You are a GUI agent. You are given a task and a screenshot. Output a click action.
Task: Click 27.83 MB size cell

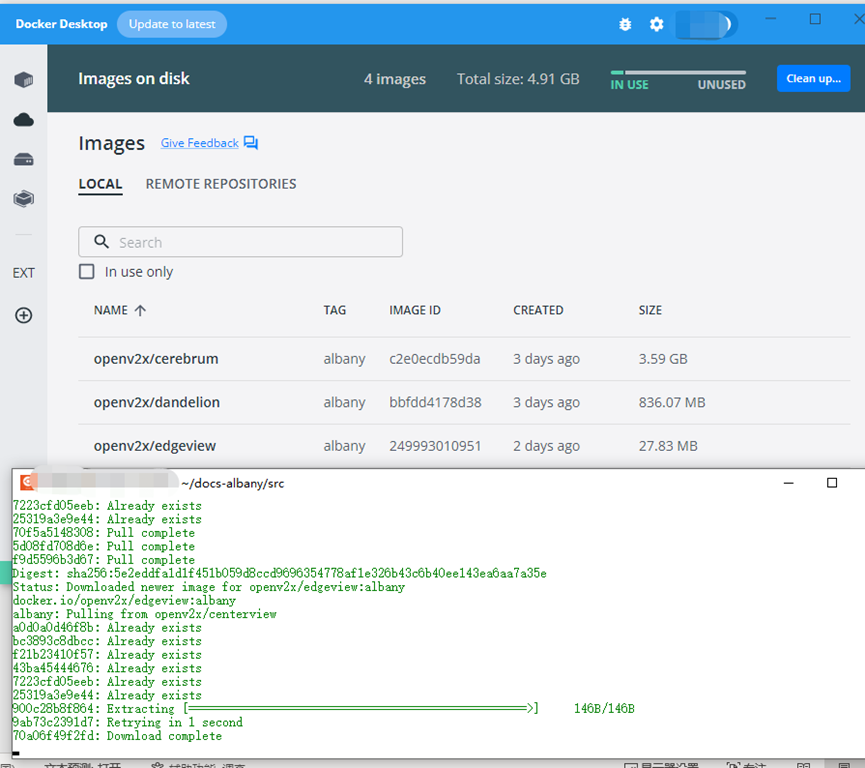coord(668,446)
